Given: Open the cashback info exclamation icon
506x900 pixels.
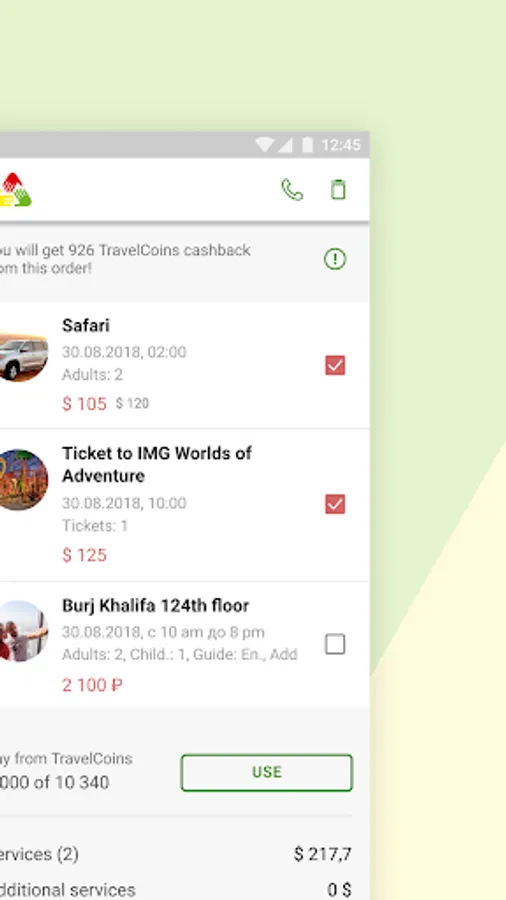Looking at the screenshot, I should click(335, 259).
